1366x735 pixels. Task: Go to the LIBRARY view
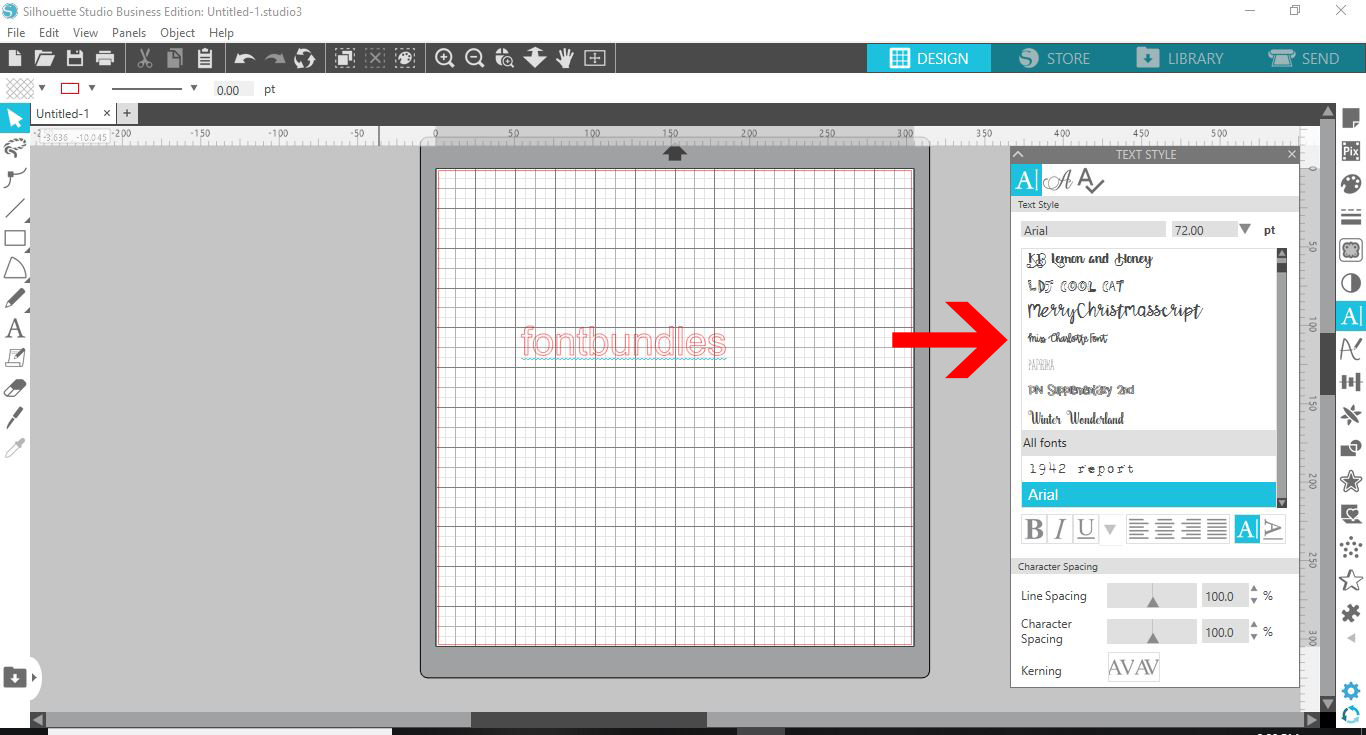click(x=1179, y=58)
